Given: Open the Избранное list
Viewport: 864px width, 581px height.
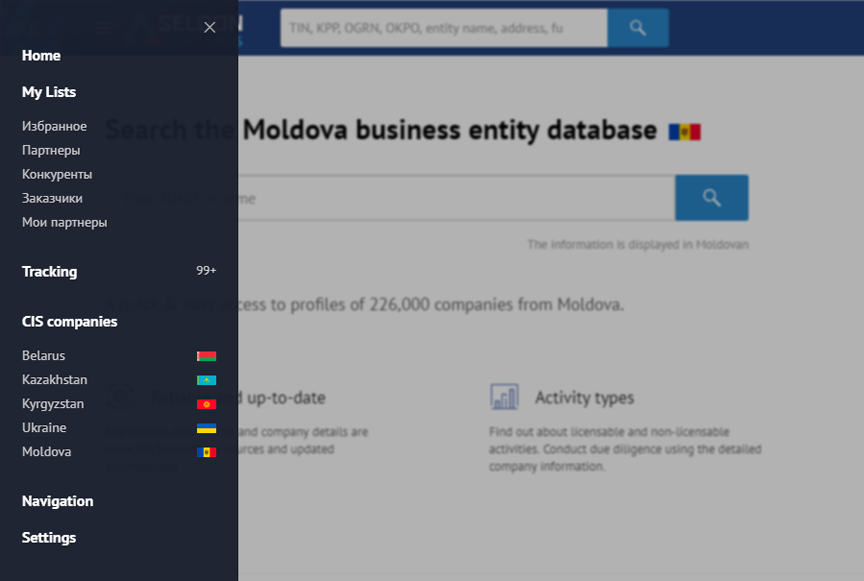Looking at the screenshot, I should pyautogui.click(x=55, y=126).
